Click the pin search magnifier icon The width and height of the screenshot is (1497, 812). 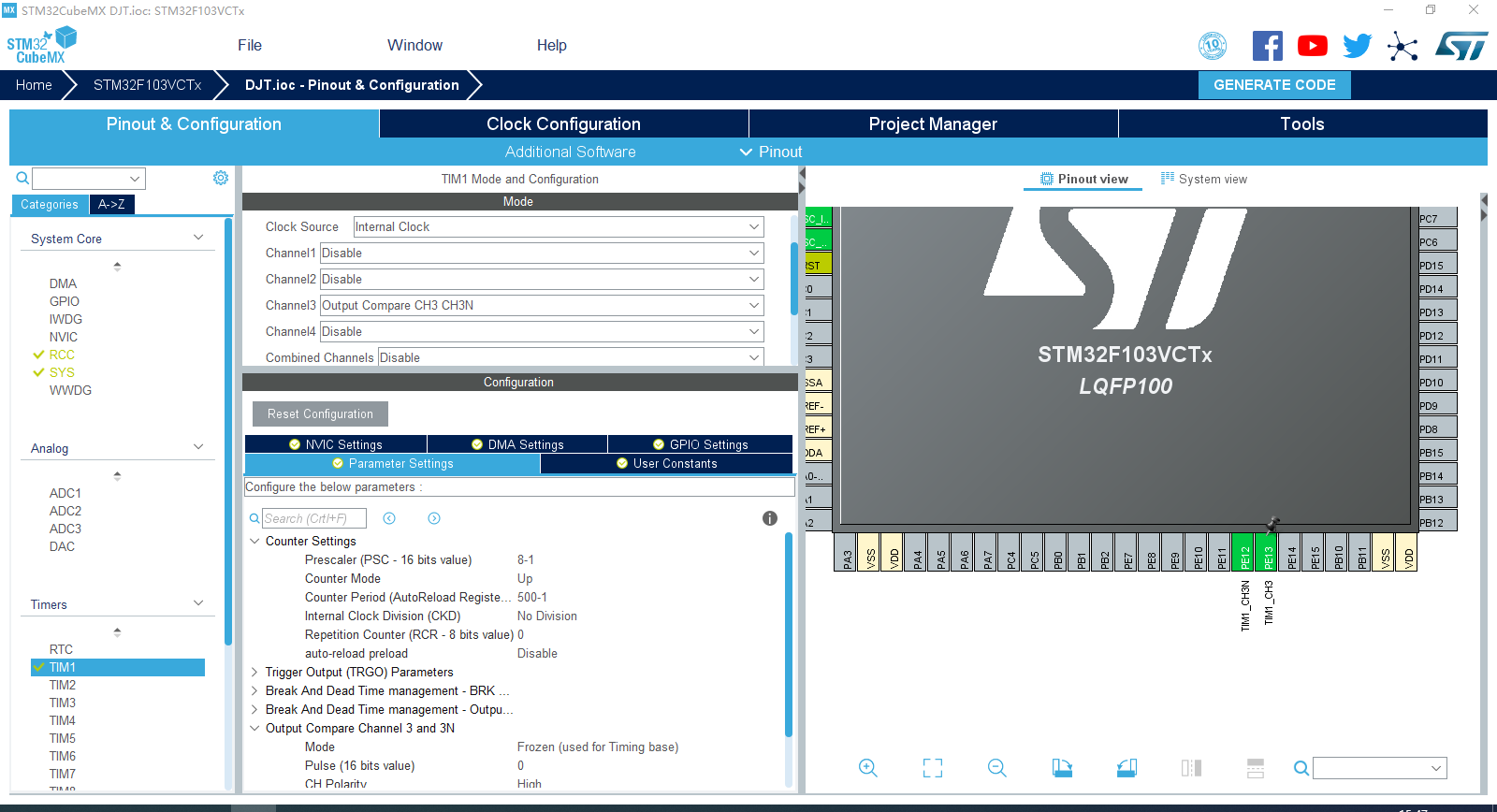(x=1301, y=768)
